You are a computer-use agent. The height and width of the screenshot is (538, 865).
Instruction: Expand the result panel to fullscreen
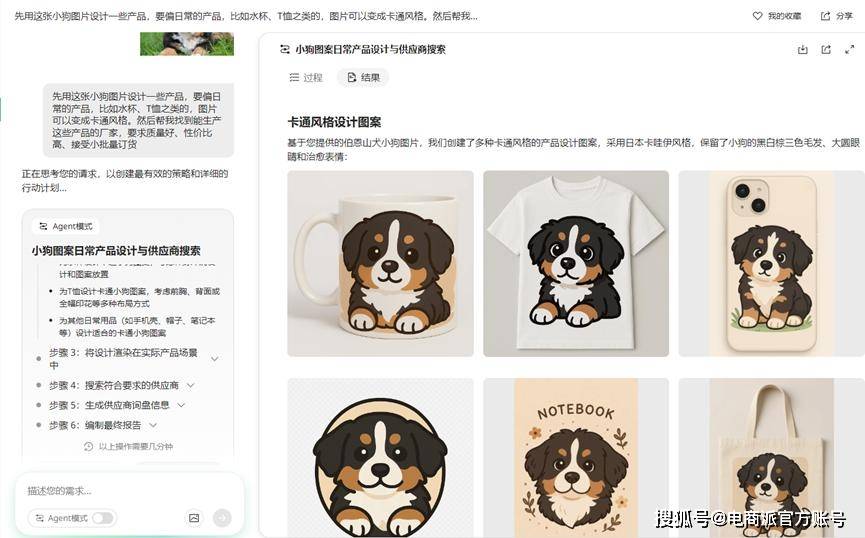coord(850,50)
